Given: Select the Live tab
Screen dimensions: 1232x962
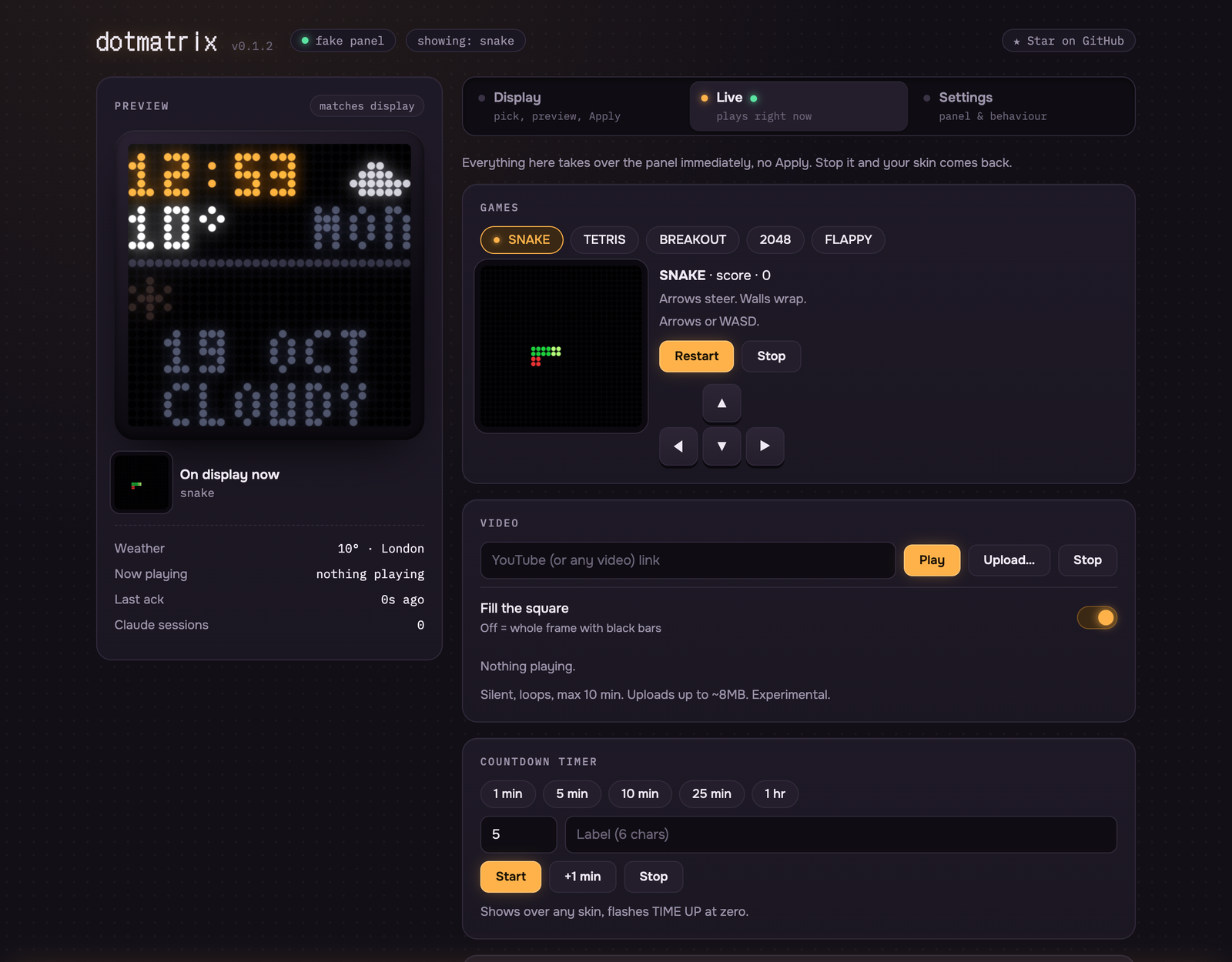Looking at the screenshot, I should click(x=798, y=106).
